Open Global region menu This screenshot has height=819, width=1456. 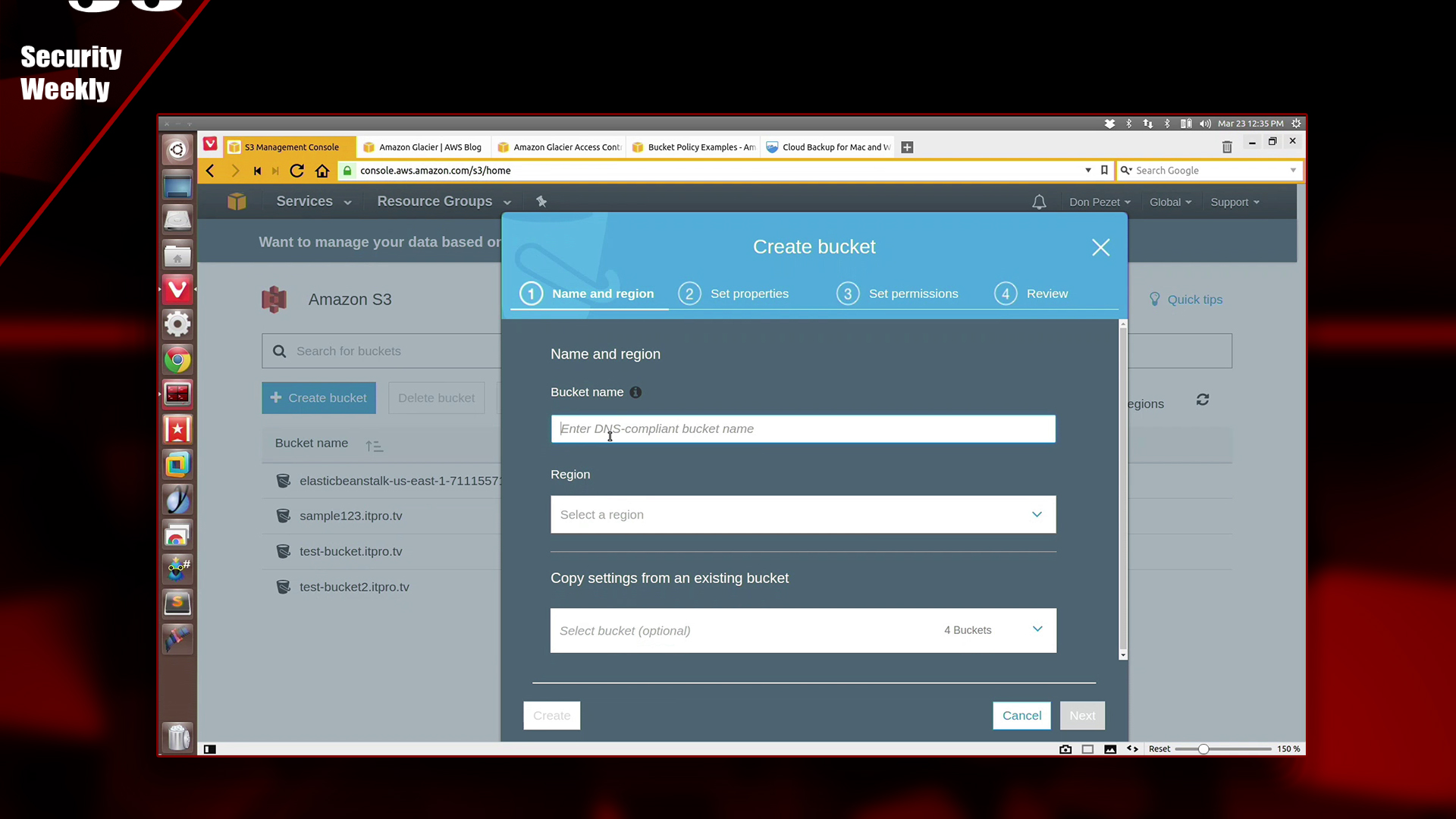(x=1170, y=202)
